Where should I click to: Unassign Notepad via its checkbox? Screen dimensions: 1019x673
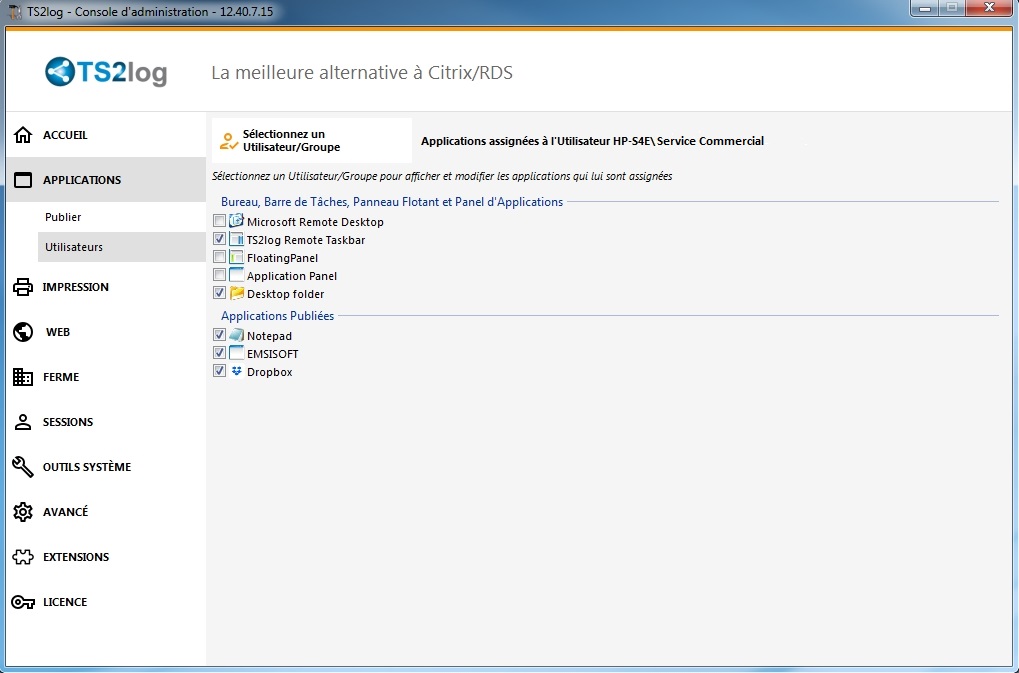[220, 335]
